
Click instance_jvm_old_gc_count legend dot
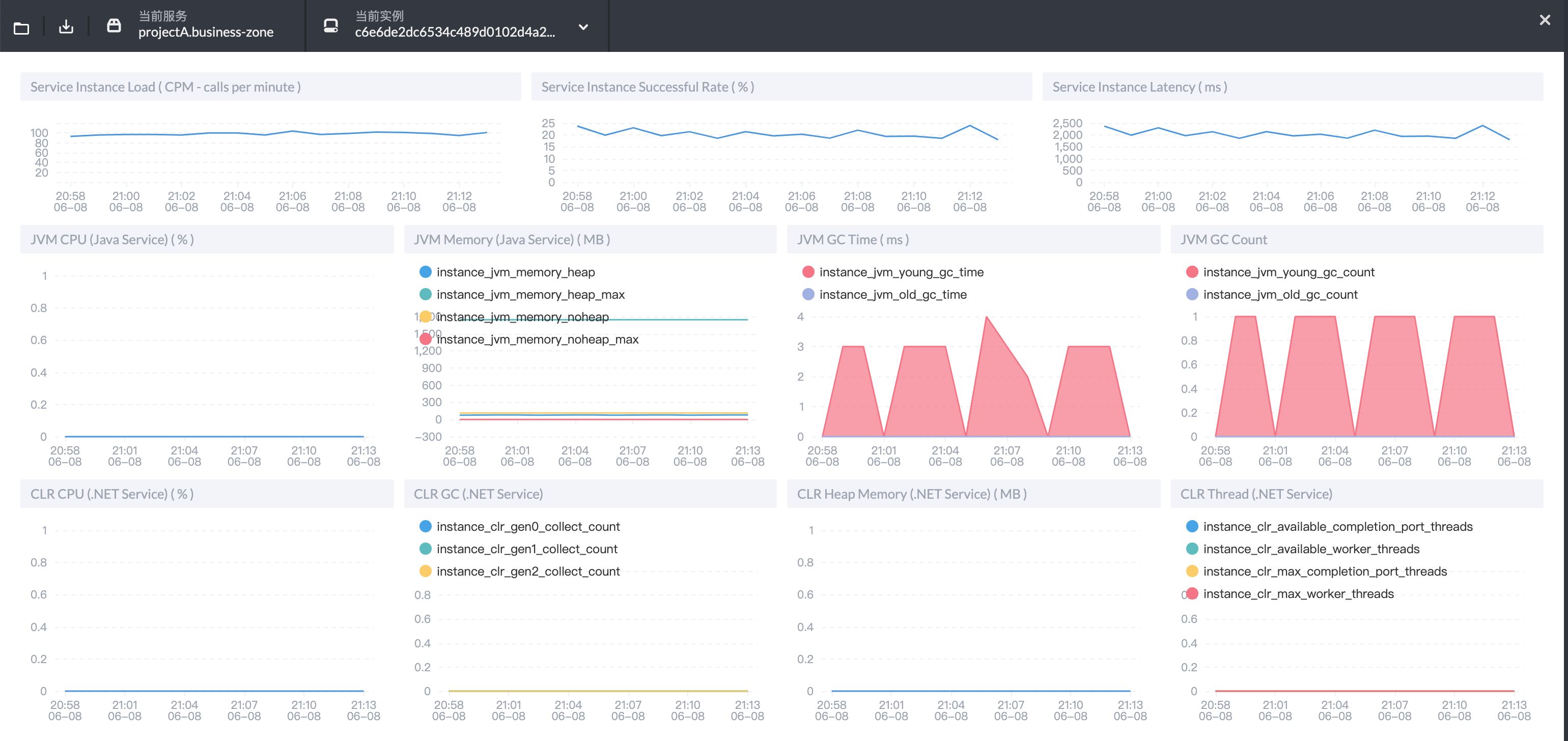1192,295
